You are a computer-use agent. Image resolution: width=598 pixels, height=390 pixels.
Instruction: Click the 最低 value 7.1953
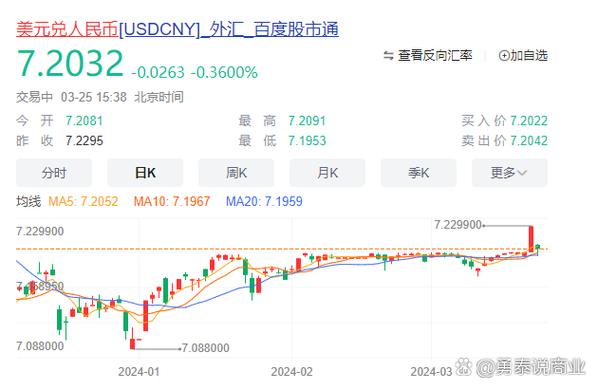tap(307, 141)
